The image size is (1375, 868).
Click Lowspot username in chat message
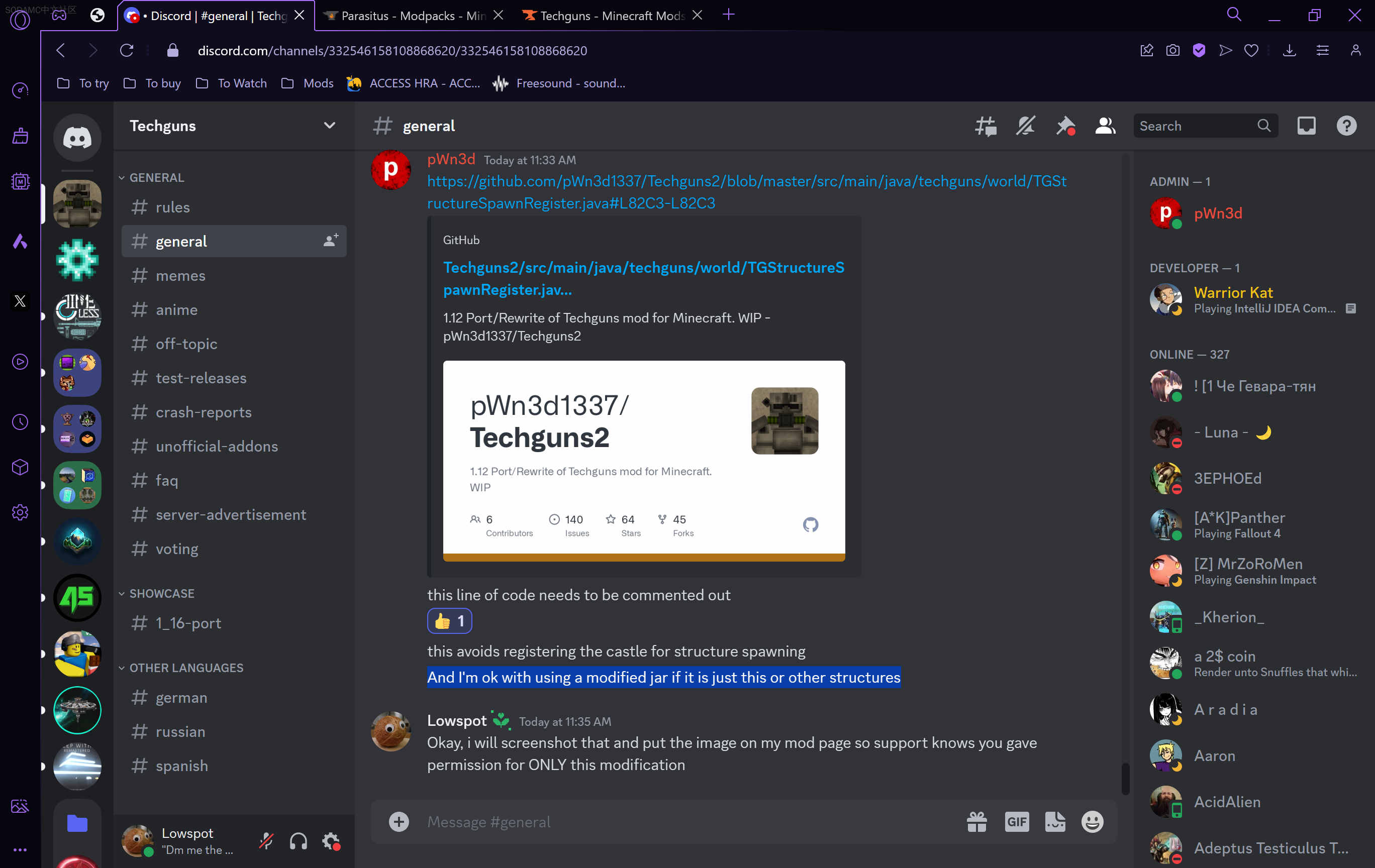(457, 721)
